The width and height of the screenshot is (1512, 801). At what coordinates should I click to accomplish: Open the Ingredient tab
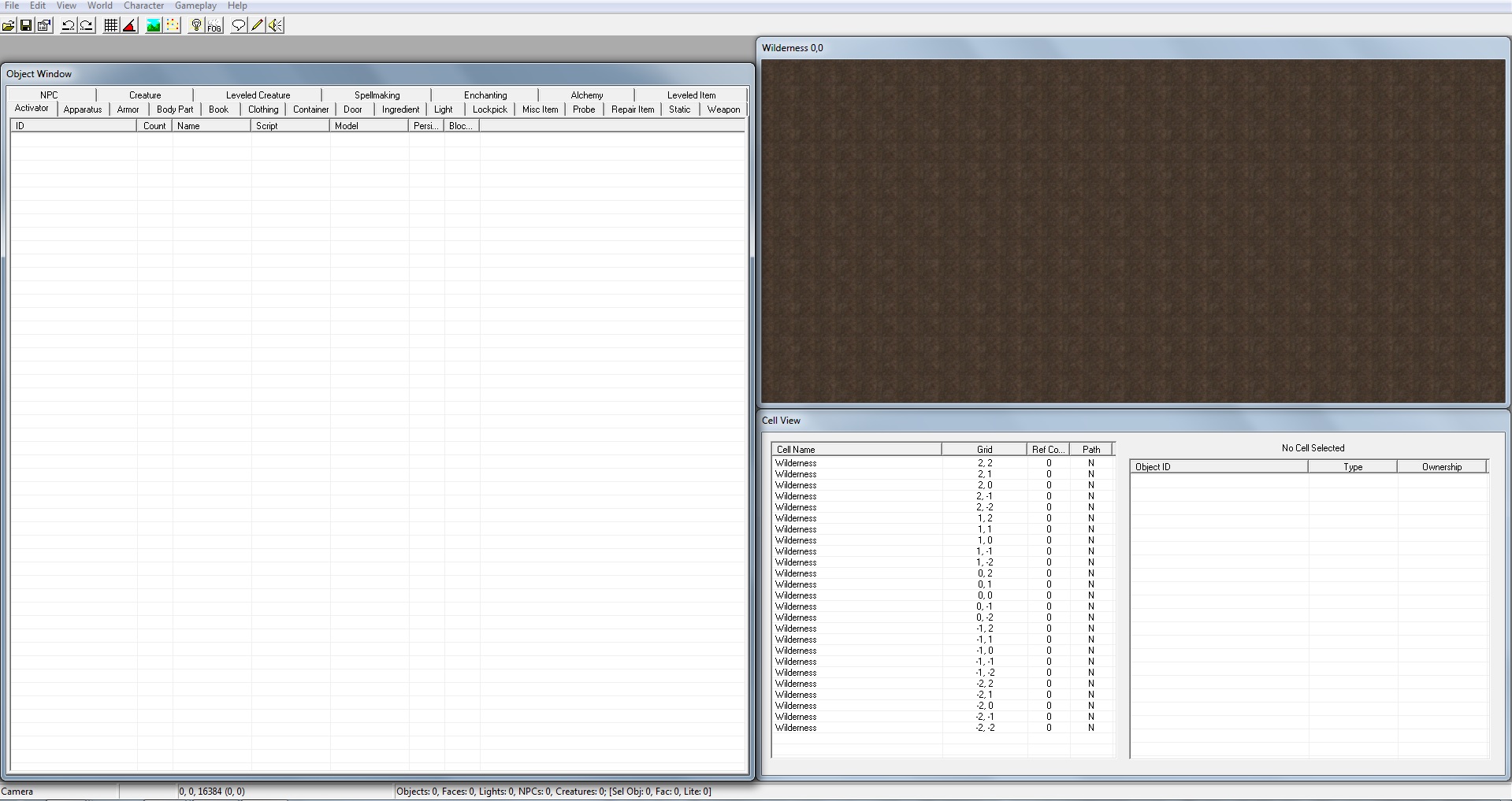tap(401, 109)
